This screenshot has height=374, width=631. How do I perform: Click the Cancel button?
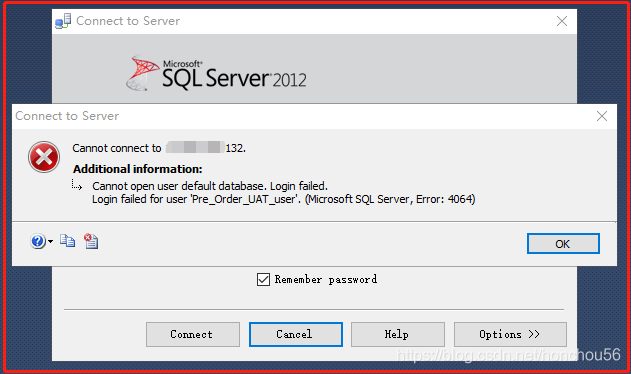[296, 334]
